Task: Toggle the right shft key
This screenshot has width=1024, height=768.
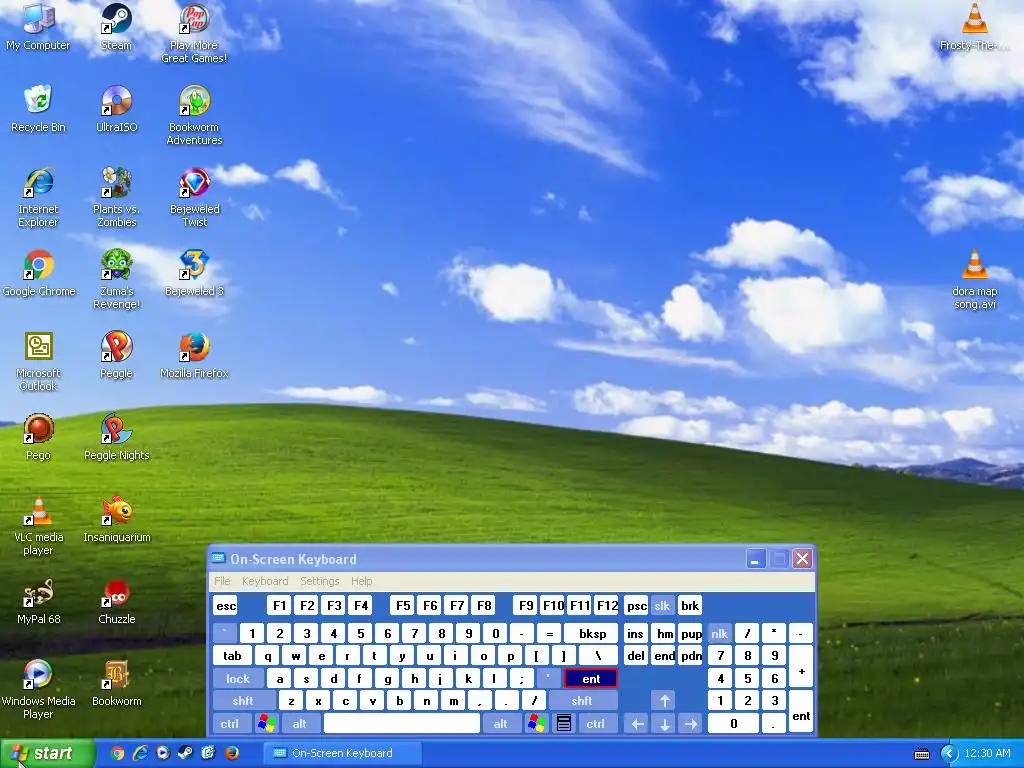Action: 583,701
